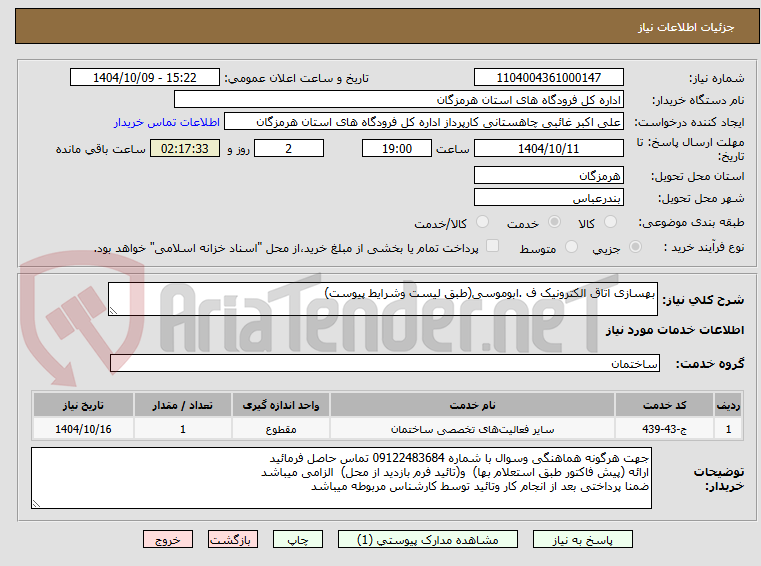Click the اطلاعات خدمات مورد نیاز heading
This screenshot has height=566, width=761.
pyautogui.click(x=675, y=330)
